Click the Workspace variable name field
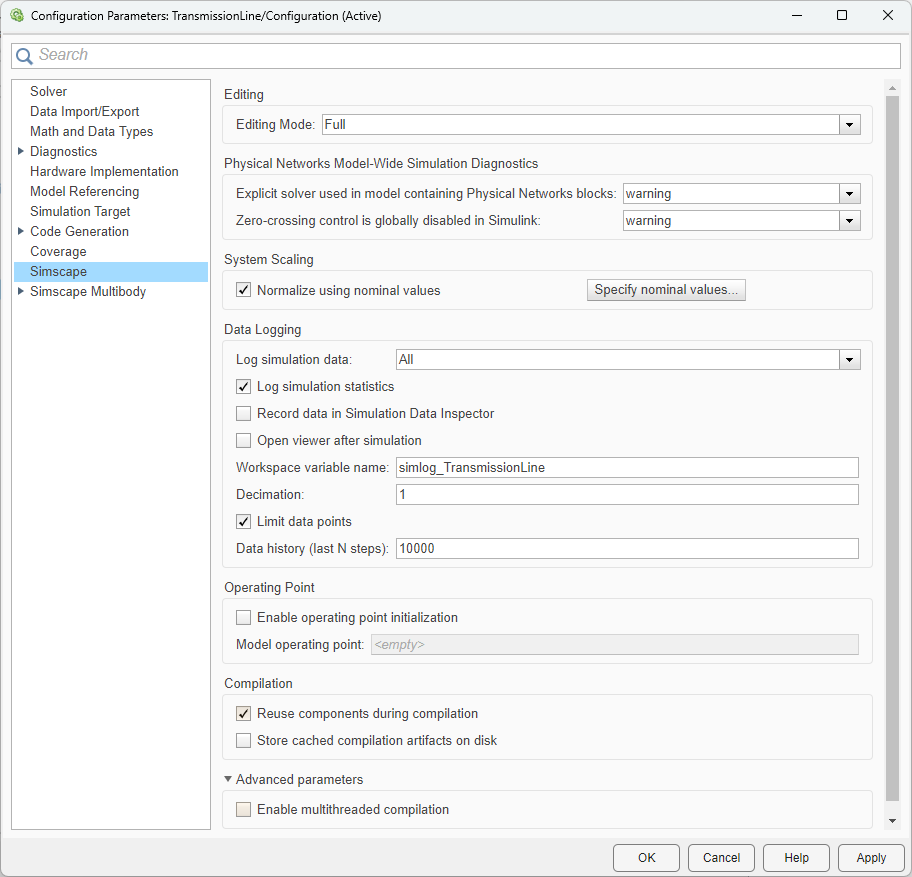 pyautogui.click(x=627, y=467)
